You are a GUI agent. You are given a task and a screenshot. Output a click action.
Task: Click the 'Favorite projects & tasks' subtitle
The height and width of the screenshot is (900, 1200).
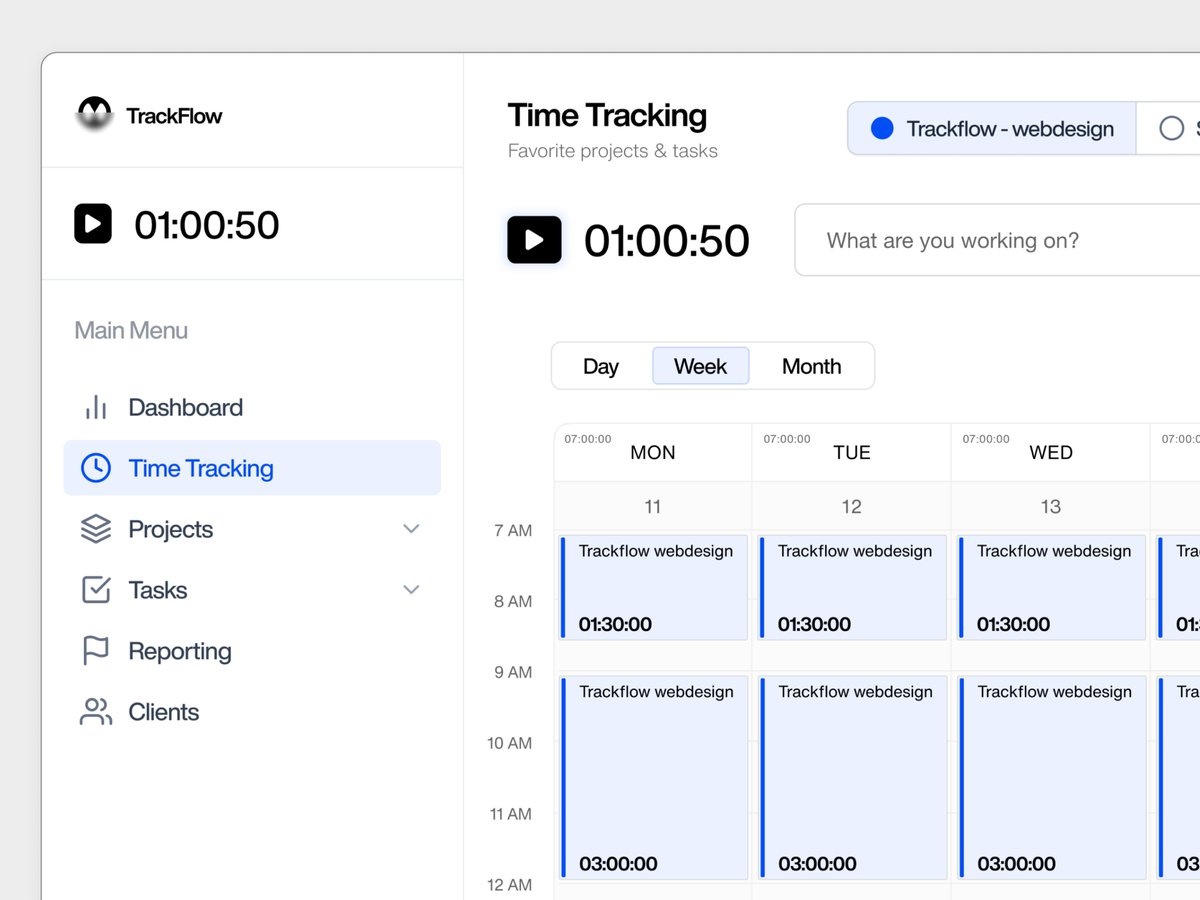tap(613, 151)
